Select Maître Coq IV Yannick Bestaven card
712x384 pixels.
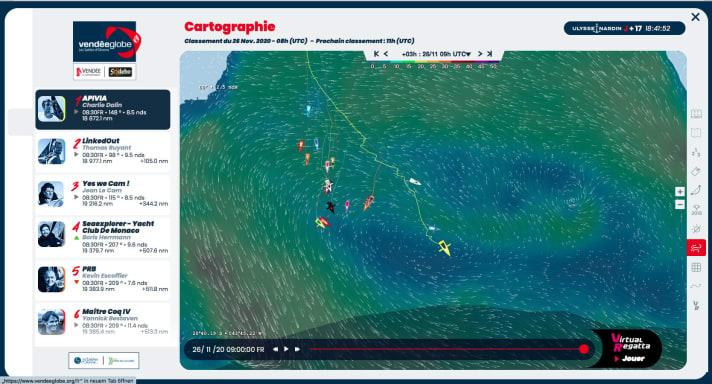(x=103, y=322)
